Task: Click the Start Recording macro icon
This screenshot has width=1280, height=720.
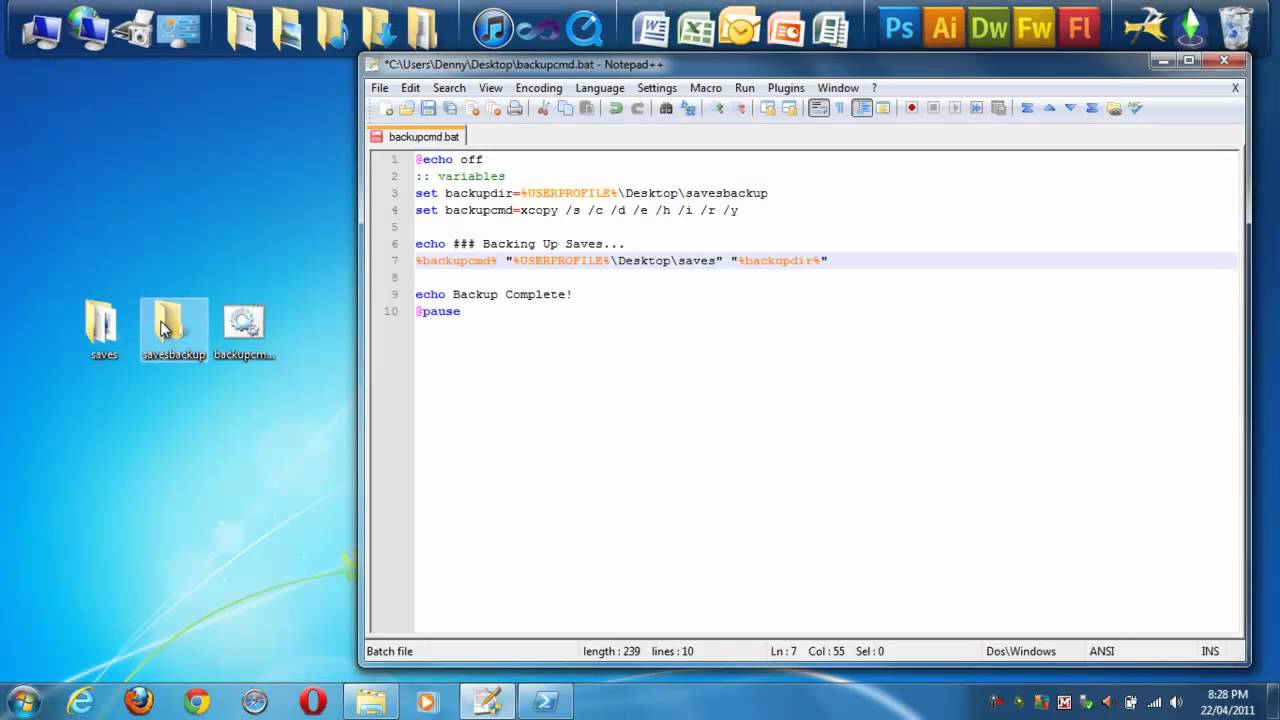Action: (911, 108)
